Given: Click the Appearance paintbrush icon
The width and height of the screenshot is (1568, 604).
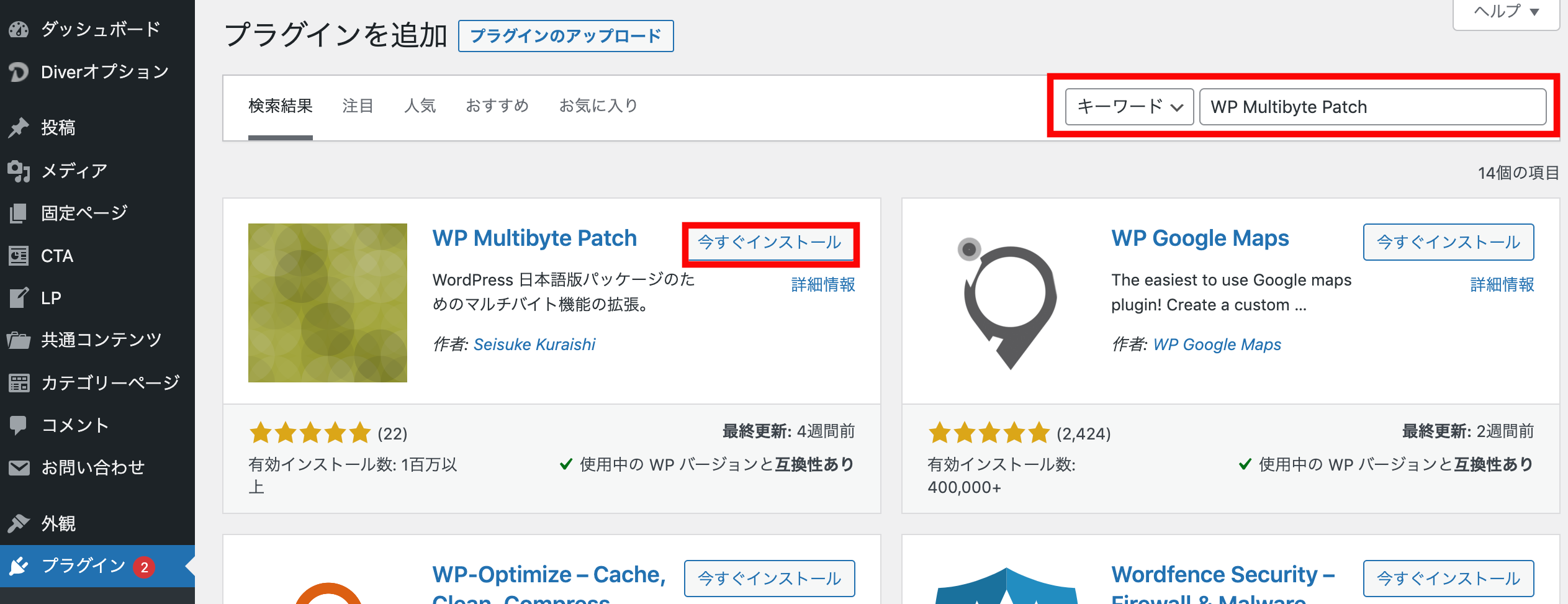Looking at the screenshot, I should point(19,523).
